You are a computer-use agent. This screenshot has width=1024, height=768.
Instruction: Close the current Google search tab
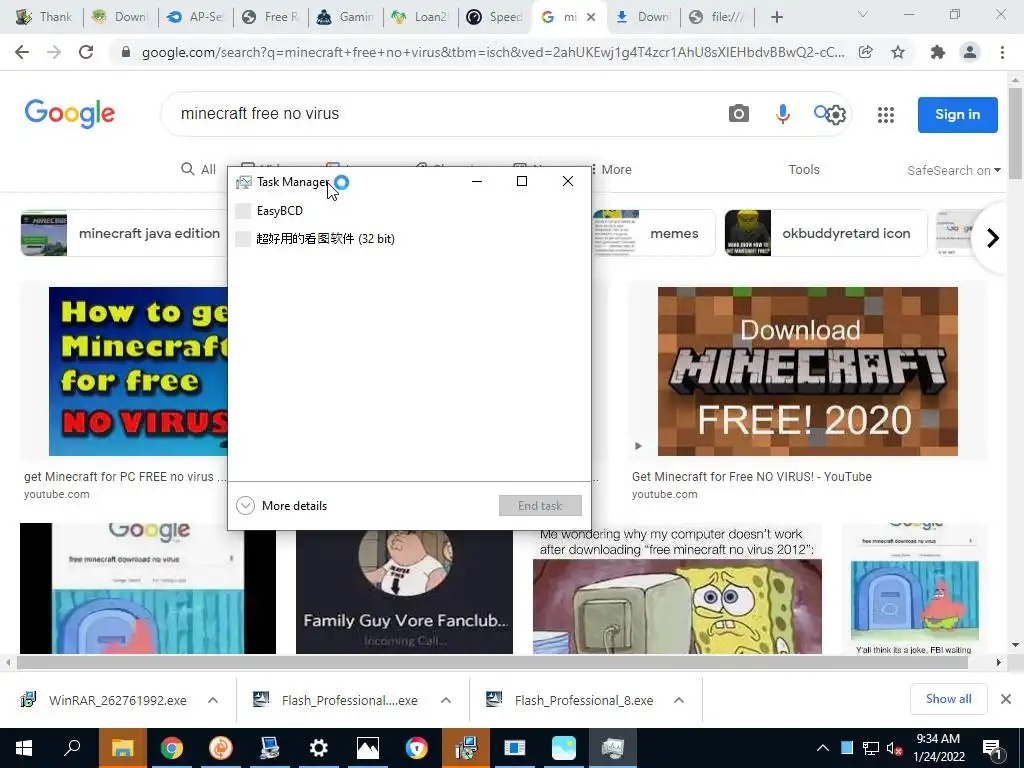pyautogui.click(x=591, y=17)
